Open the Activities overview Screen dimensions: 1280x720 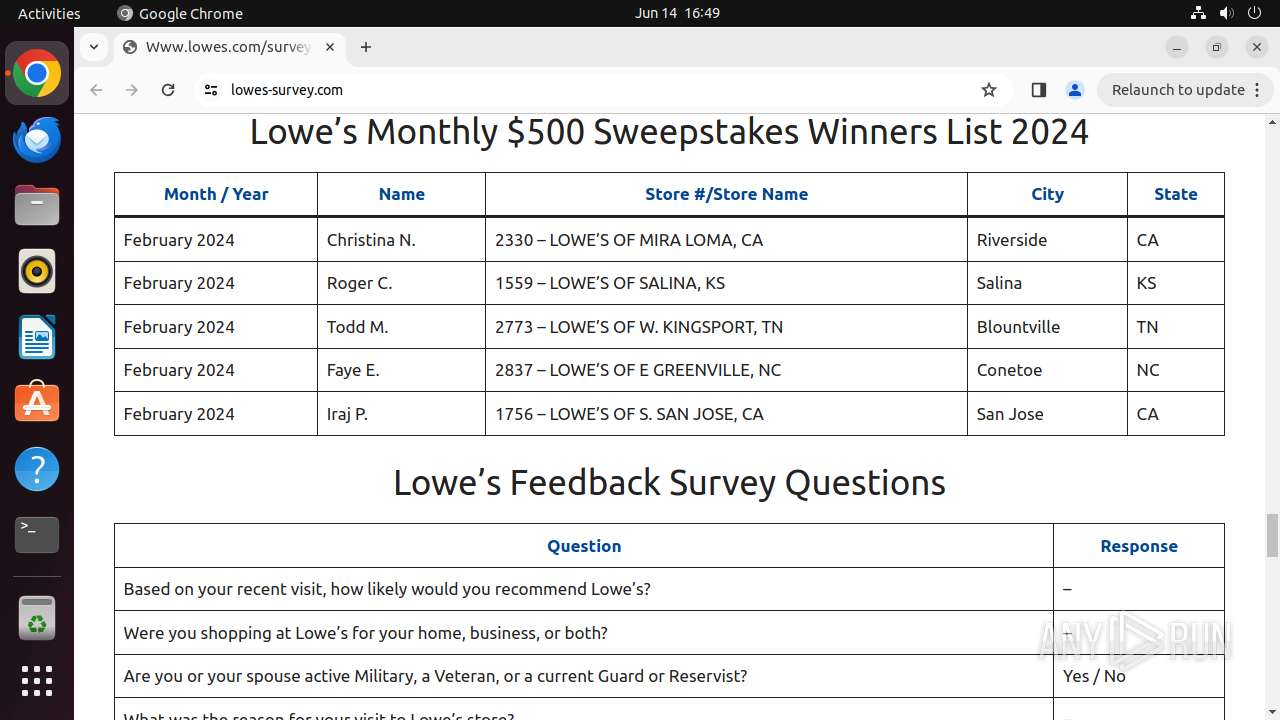(49, 13)
